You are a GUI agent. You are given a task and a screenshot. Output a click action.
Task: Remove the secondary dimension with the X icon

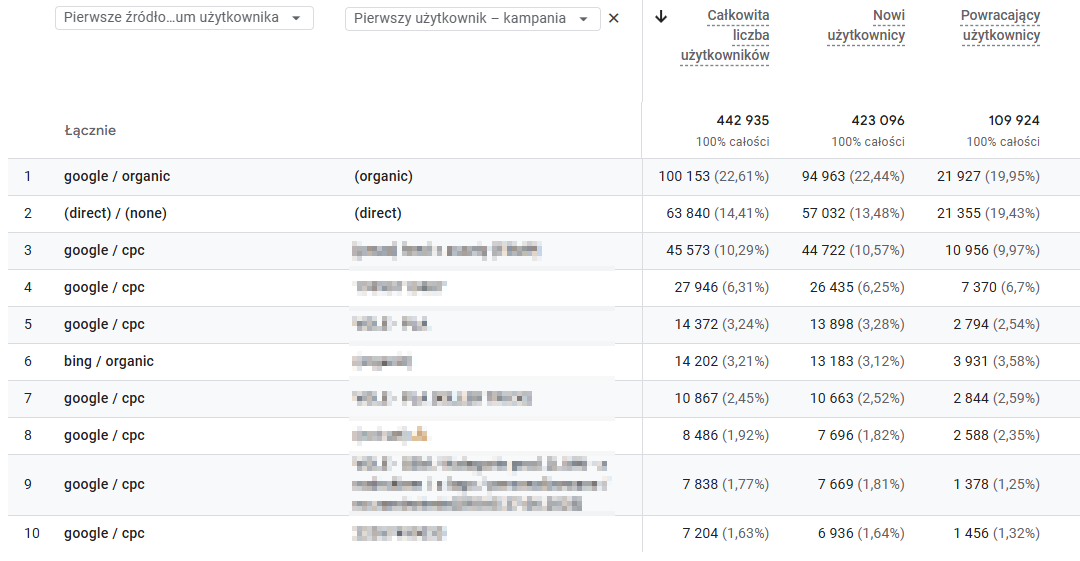point(614,19)
